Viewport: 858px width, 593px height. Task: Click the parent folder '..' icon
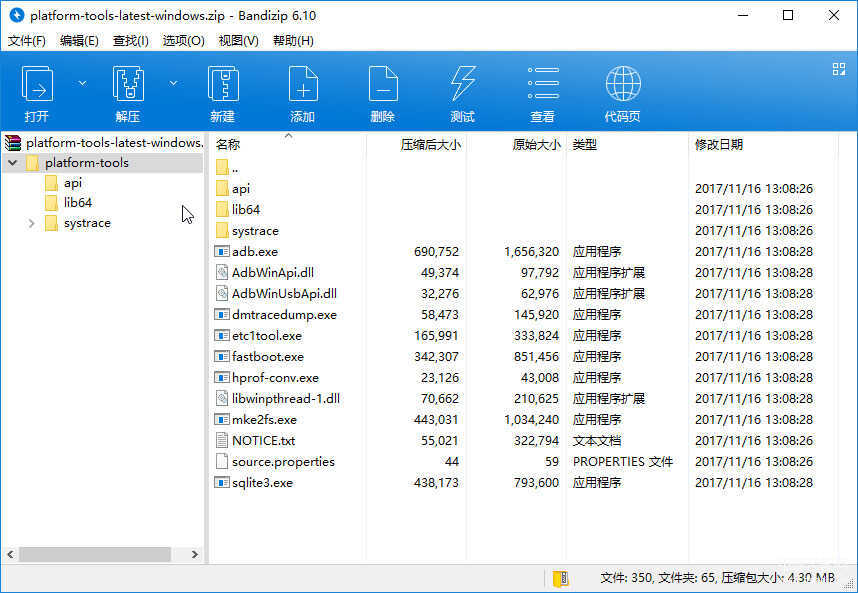coord(222,167)
